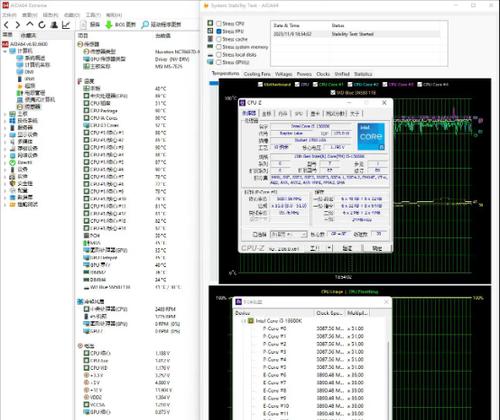
Task: Open the processor selection dropdown in CPU-Z
Action: click(x=288, y=235)
